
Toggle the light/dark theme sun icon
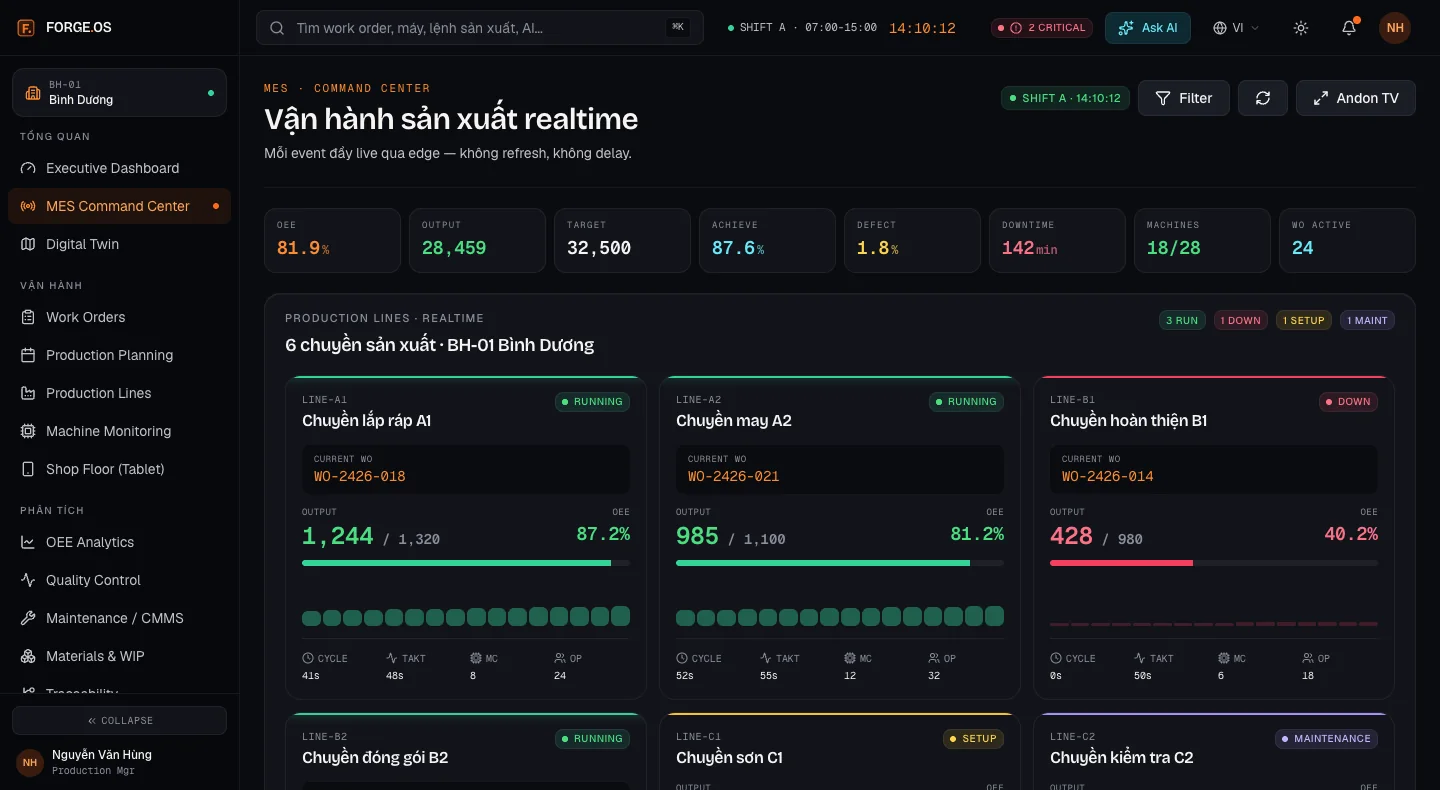click(x=1301, y=28)
